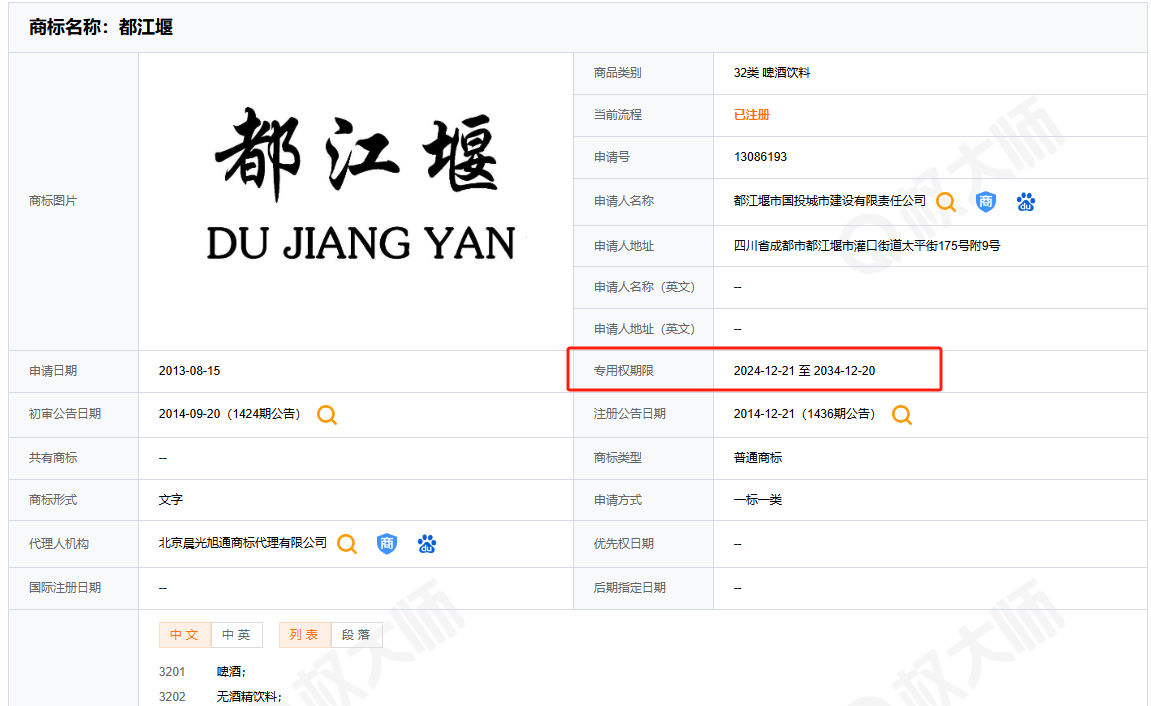
Task: Click the 共有商标 label
Action: (x=53, y=457)
